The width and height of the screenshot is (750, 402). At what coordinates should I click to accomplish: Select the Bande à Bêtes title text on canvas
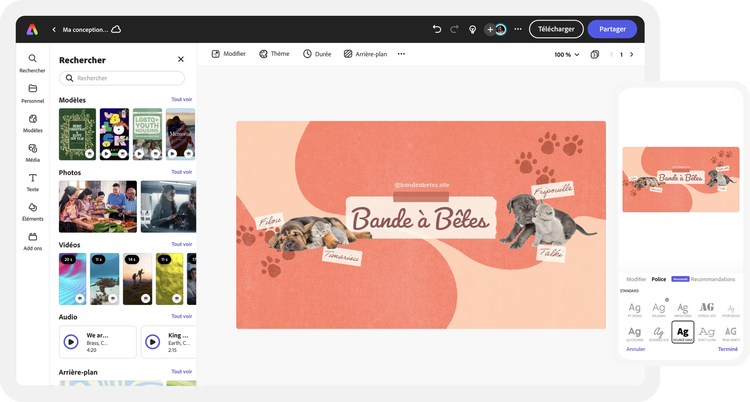tap(420, 220)
